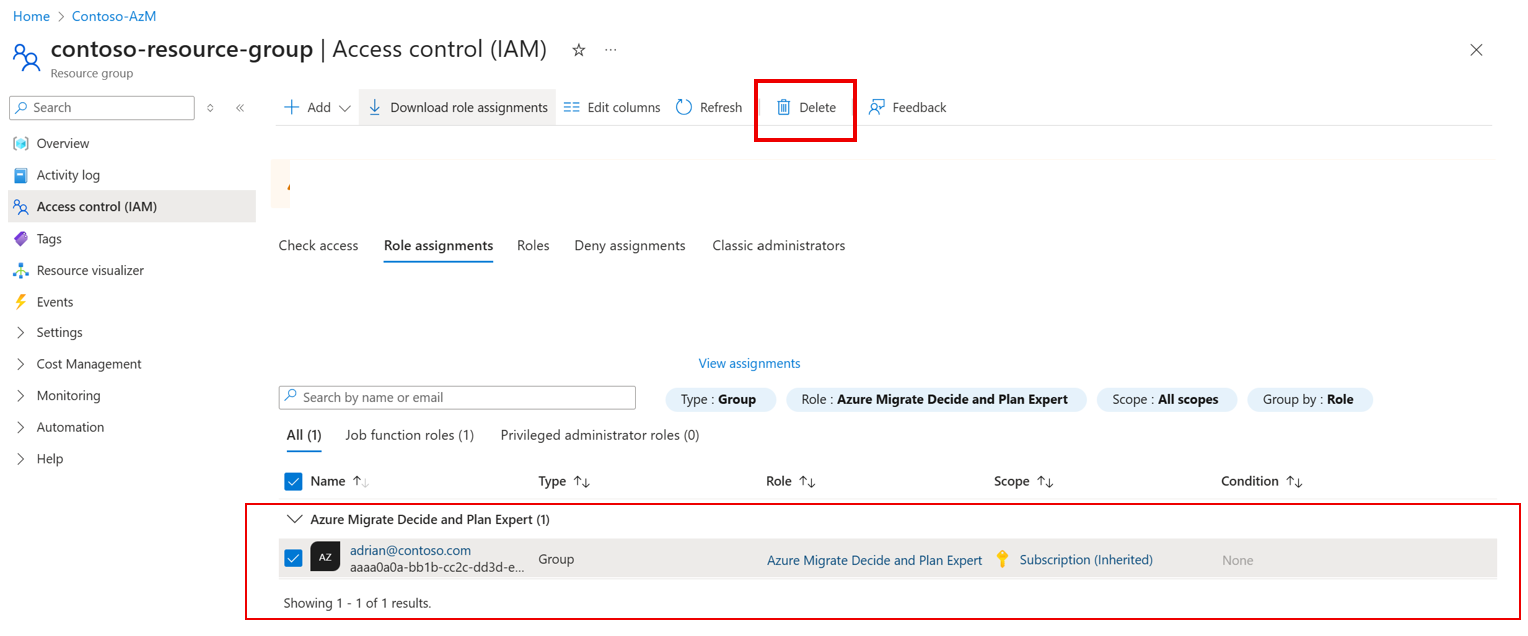Image resolution: width=1528 pixels, height=636 pixels.
Task: Sort by Name column arrows
Action: [361, 482]
